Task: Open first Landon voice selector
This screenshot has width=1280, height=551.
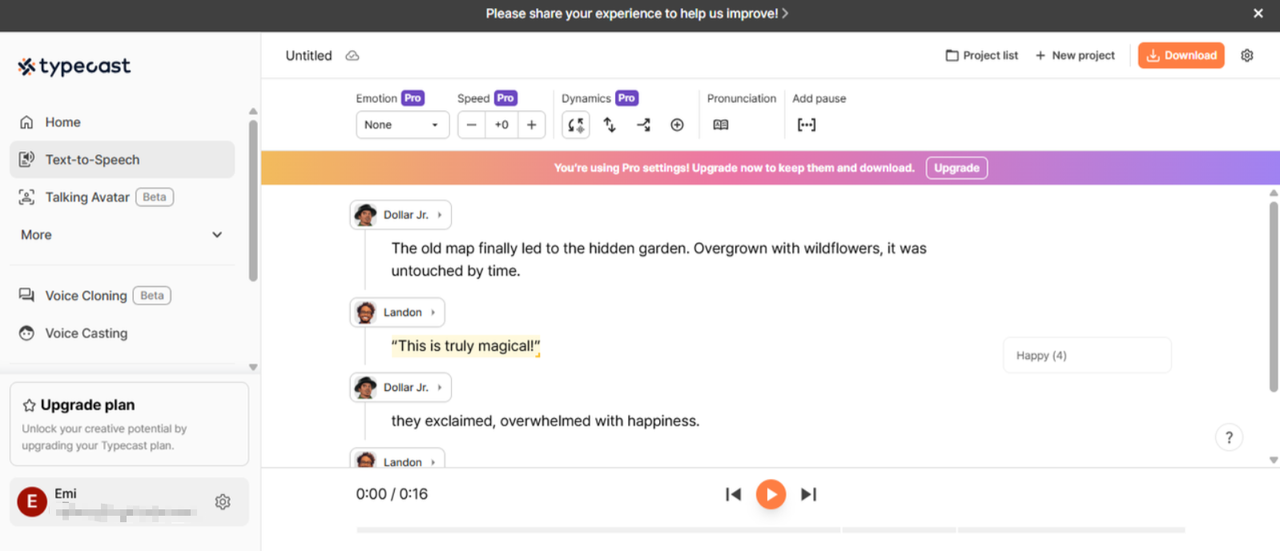Action: click(397, 312)
